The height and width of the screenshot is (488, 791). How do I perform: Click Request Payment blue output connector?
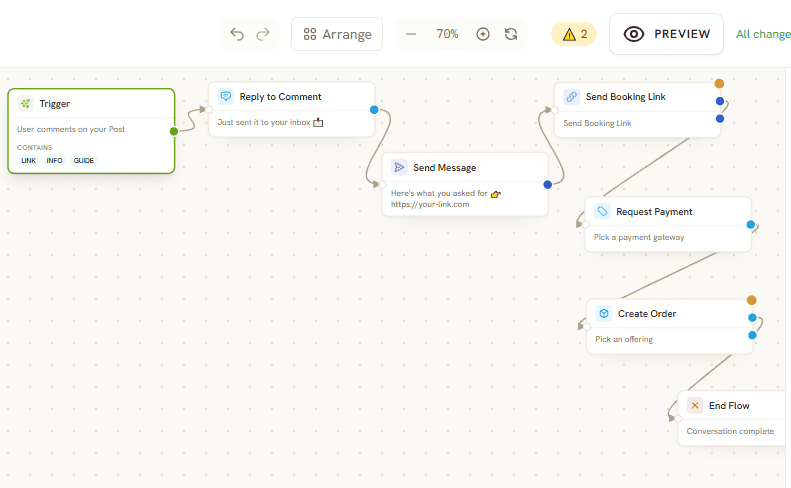pos(751,225)
